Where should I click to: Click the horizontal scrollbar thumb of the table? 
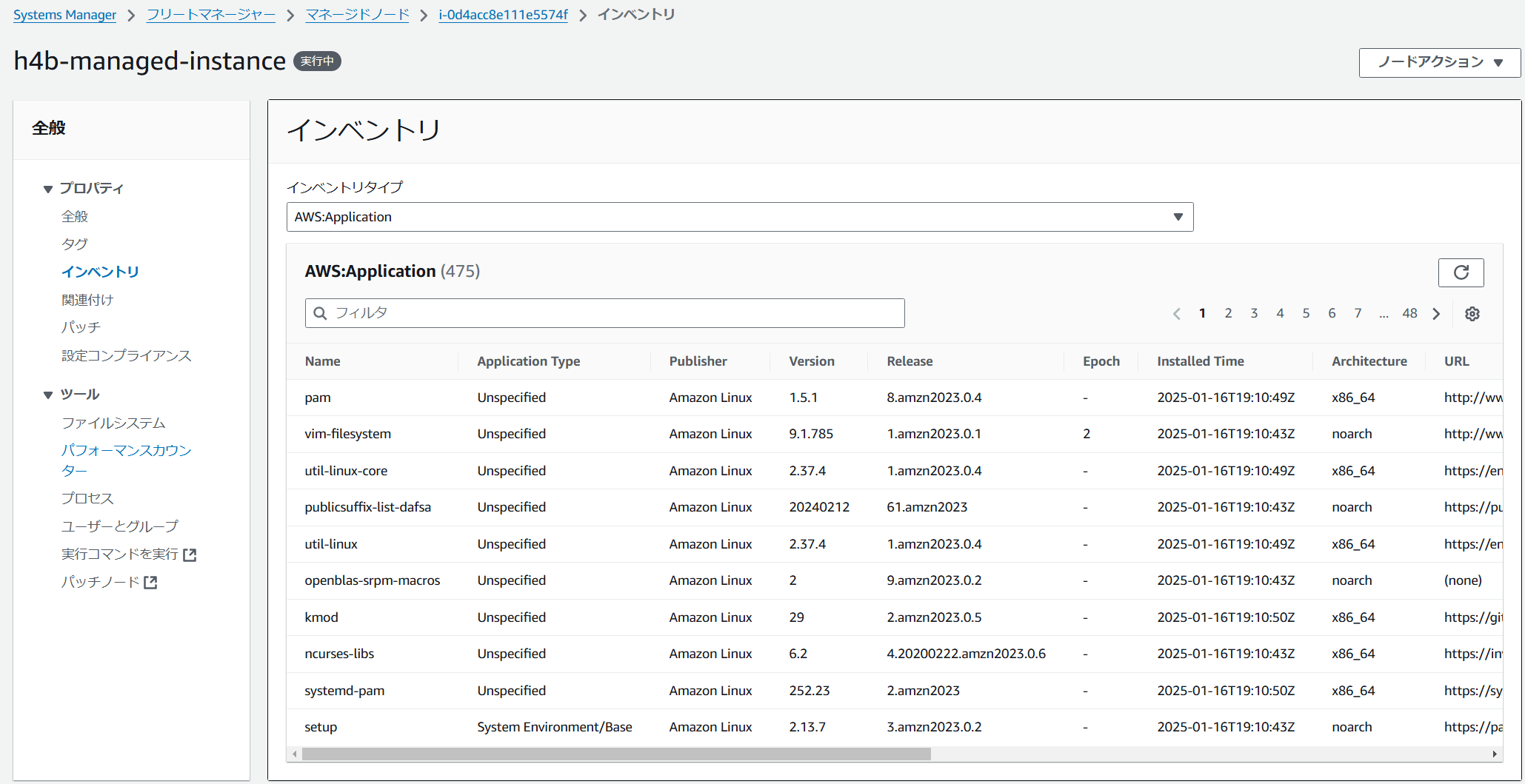(x=616, y=754)
